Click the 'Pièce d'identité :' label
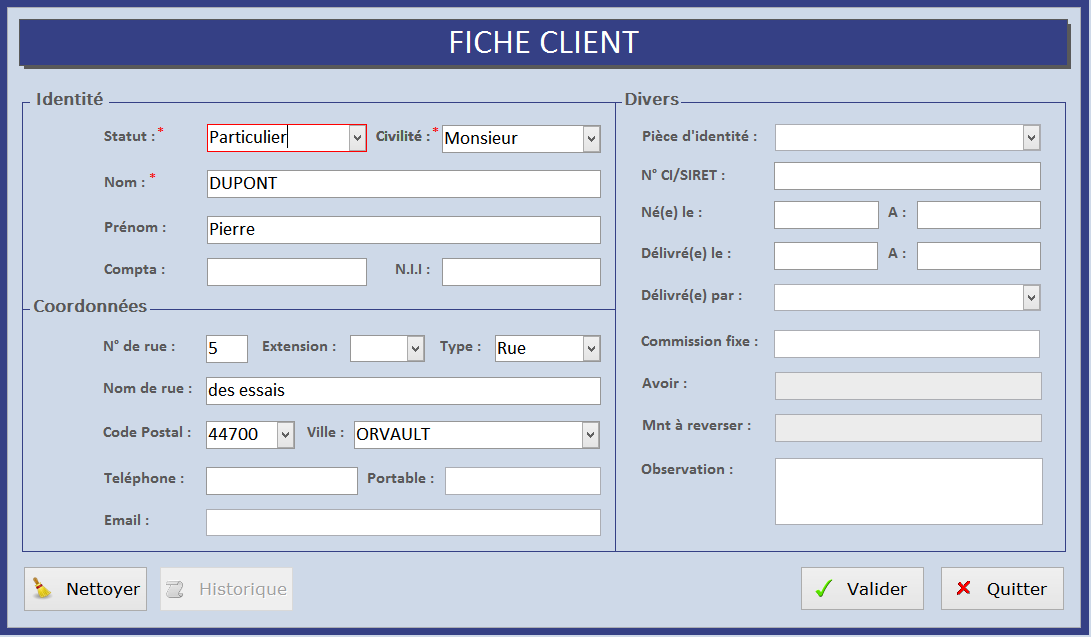The width and height of the screenshot is (1091, 637). coord(699,136)
